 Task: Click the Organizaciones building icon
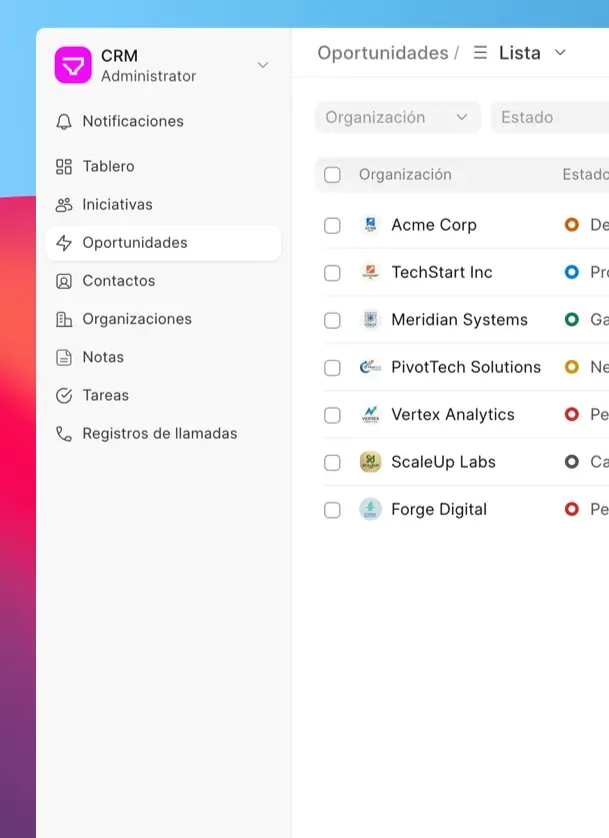(64, 319)
